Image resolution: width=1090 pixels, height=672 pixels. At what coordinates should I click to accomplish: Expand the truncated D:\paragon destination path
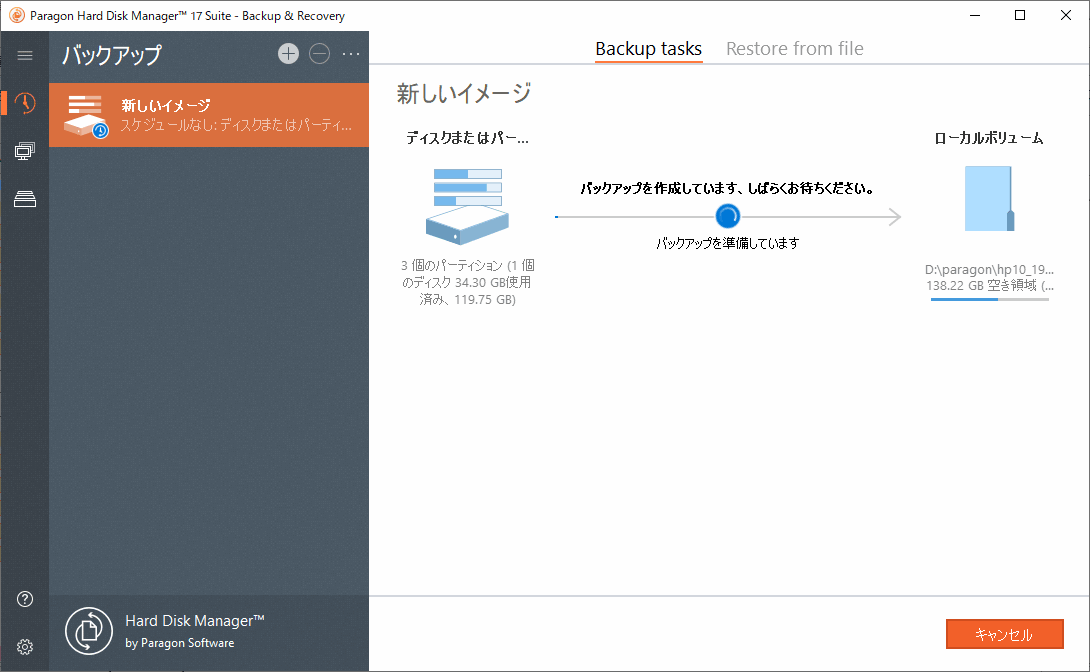[989, 269]
